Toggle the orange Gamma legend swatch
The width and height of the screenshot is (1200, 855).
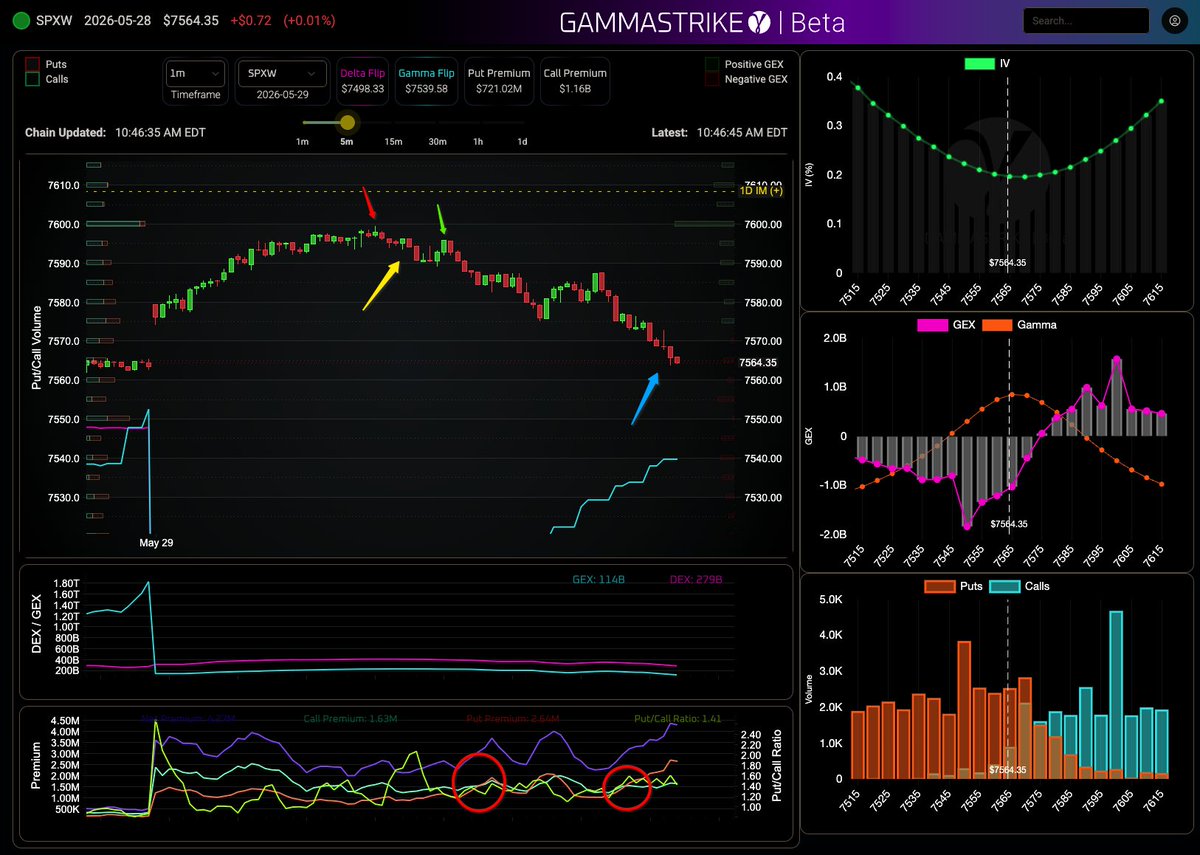pyautogui.click(x=997, y=325)
